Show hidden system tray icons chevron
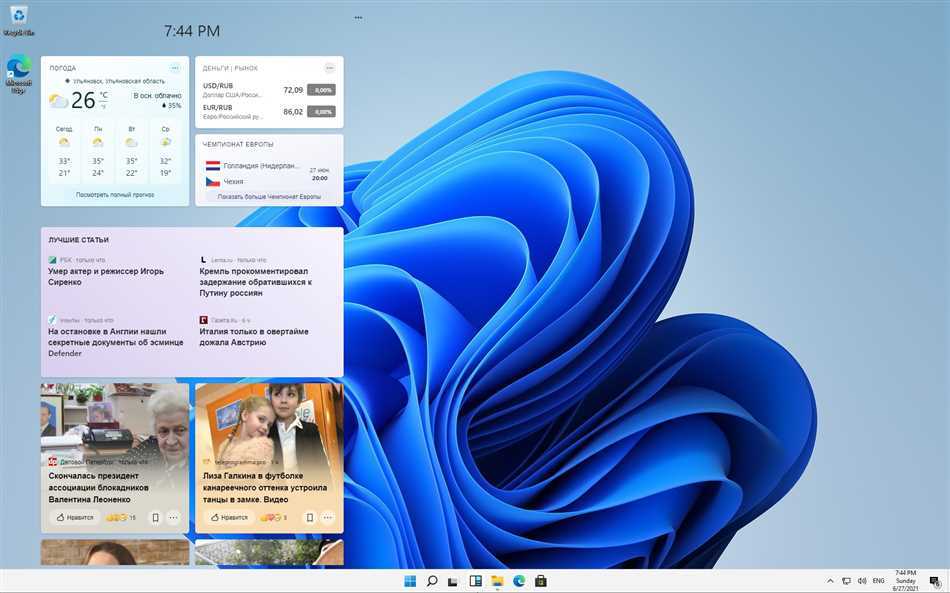The width and height of the screenshot is (950, 593). click(x=830, y=581)
